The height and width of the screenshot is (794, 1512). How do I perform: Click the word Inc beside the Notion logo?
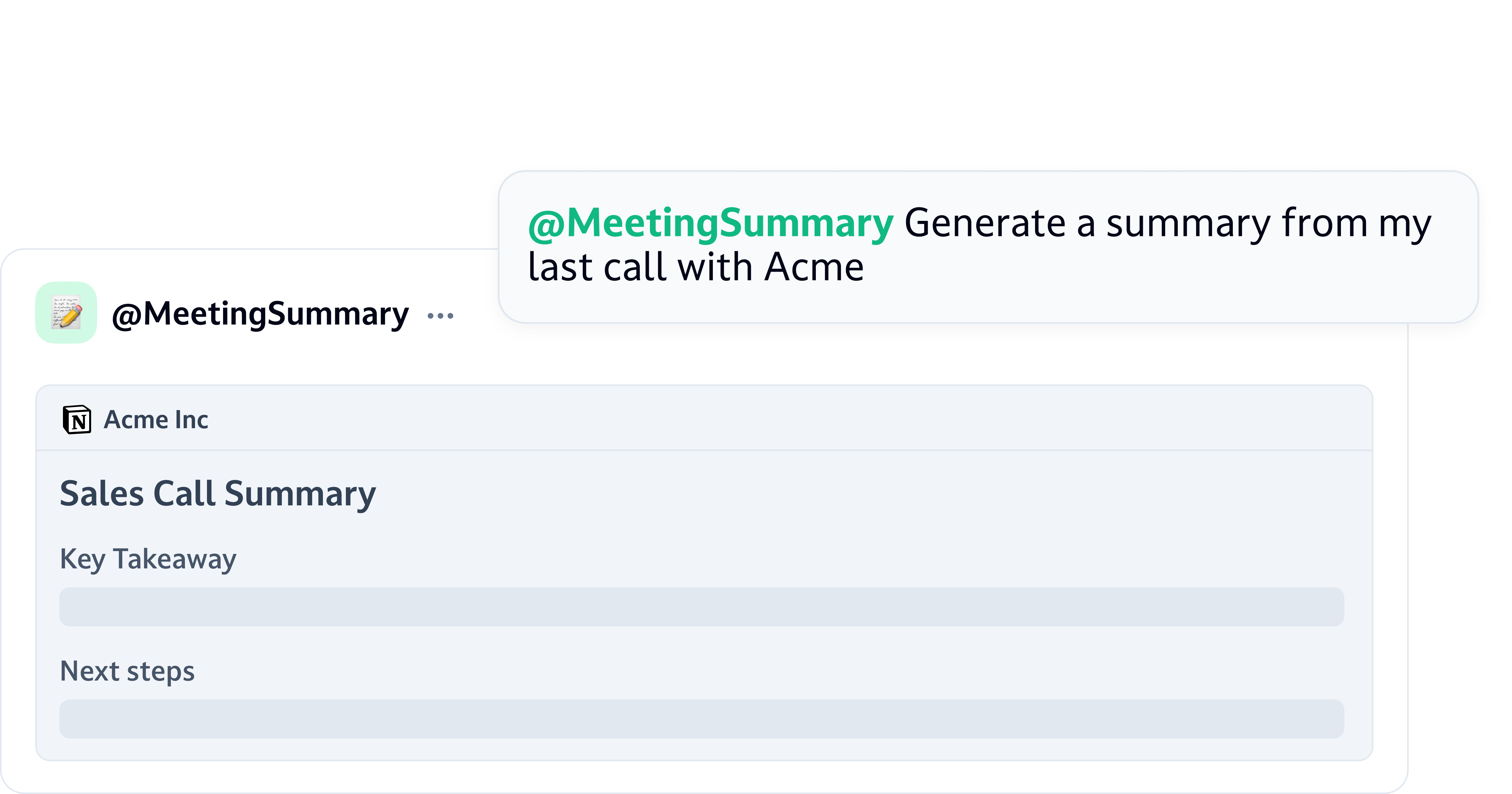[x=191, y=420]
